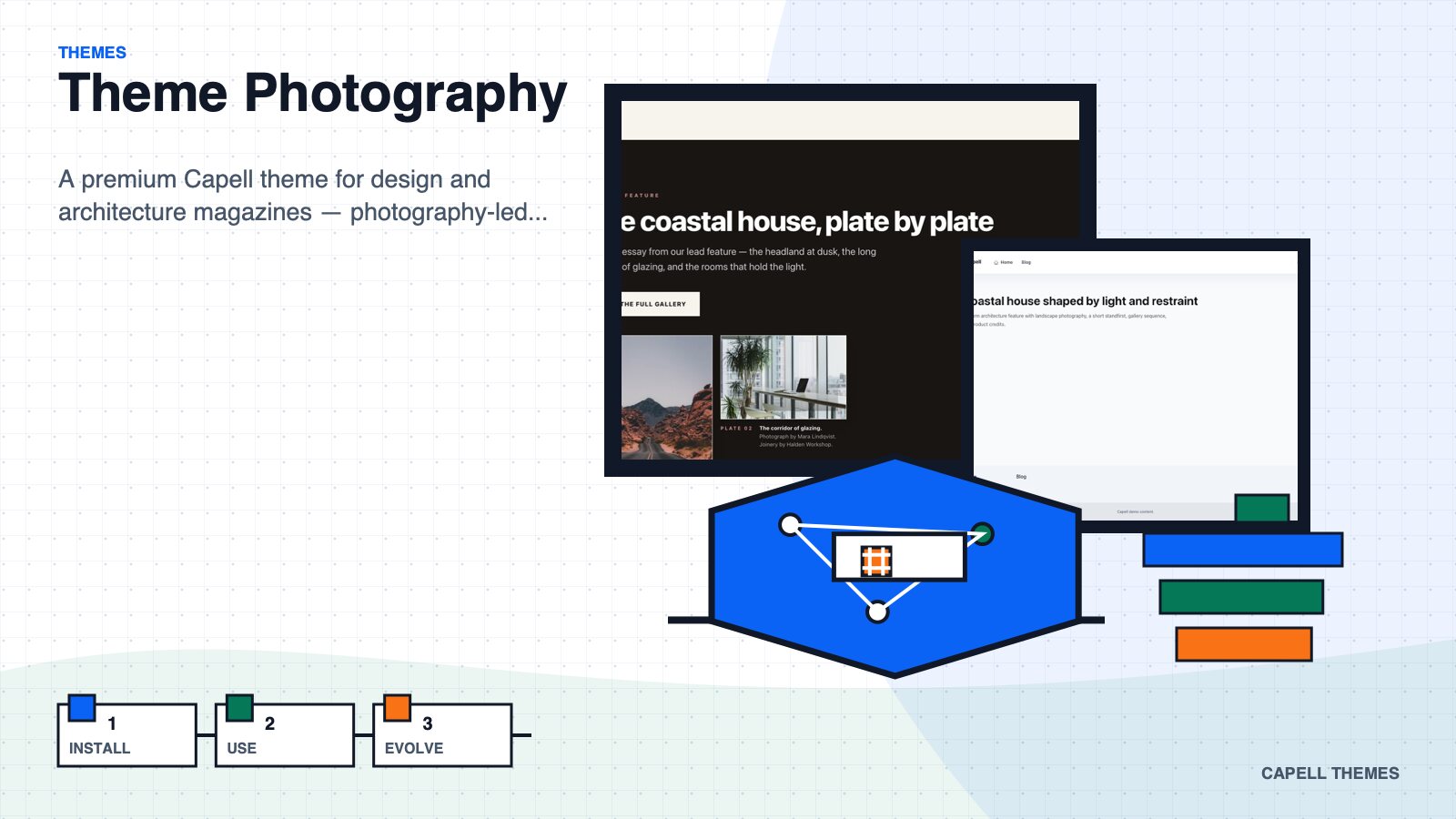This screenshot has height=819, width=1456.
Task: Click the orange grid icon in the hexagon
Action: [875, 561]
